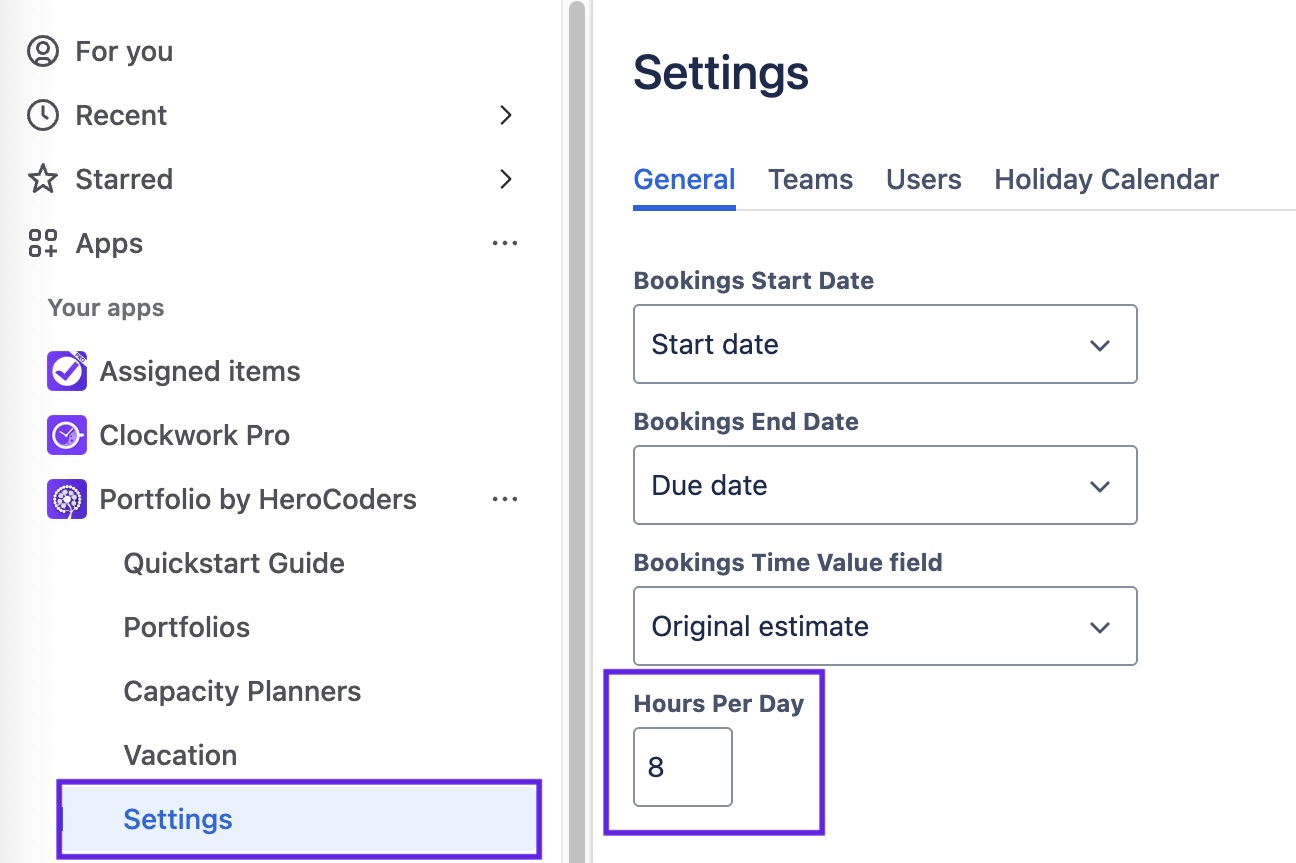Viewport: 1296px width, 863px height.
Task: Expand the Starred submenu chevron
Action: click(506, 180)
